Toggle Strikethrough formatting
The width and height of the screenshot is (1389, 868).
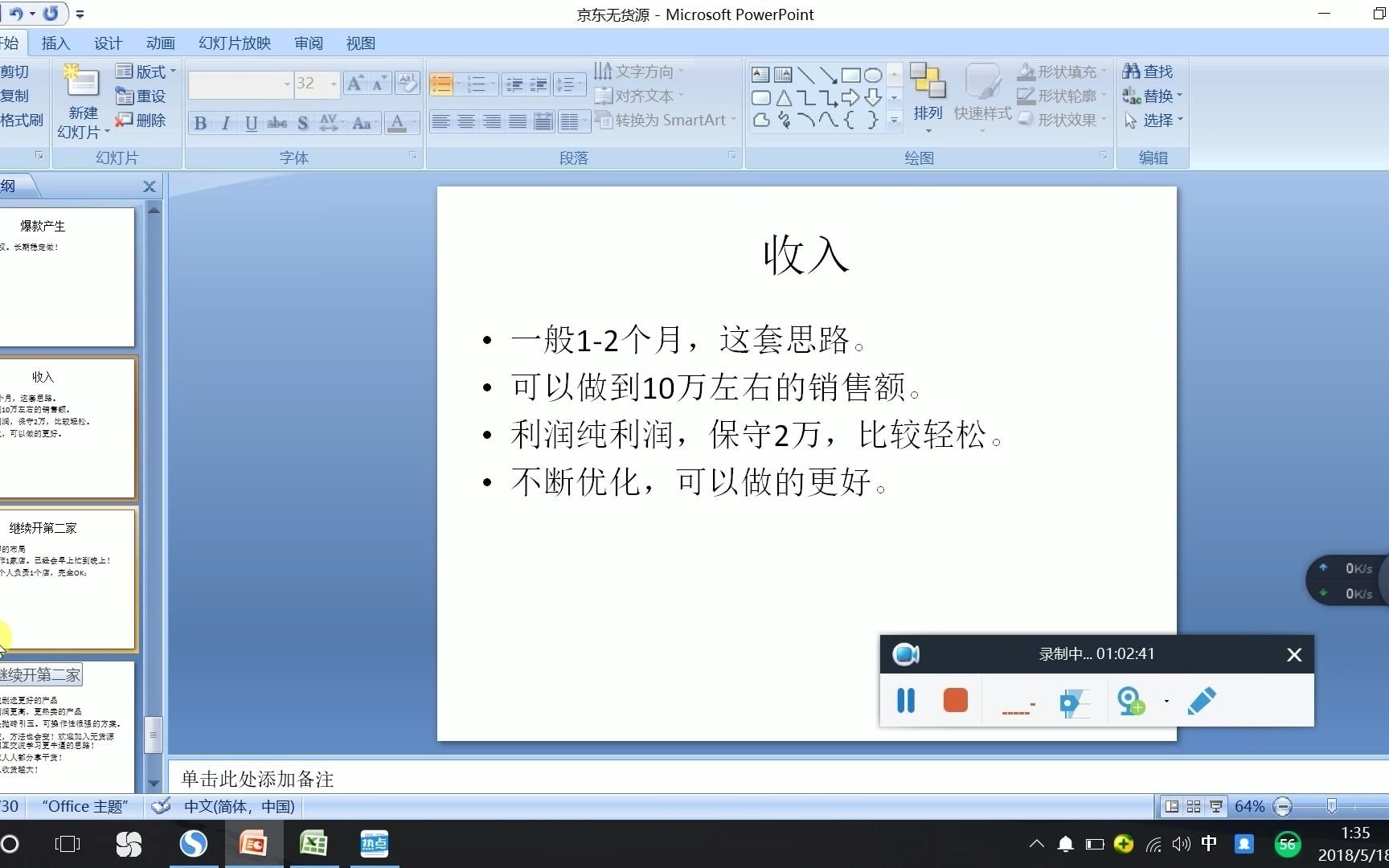tap(277, 123)
